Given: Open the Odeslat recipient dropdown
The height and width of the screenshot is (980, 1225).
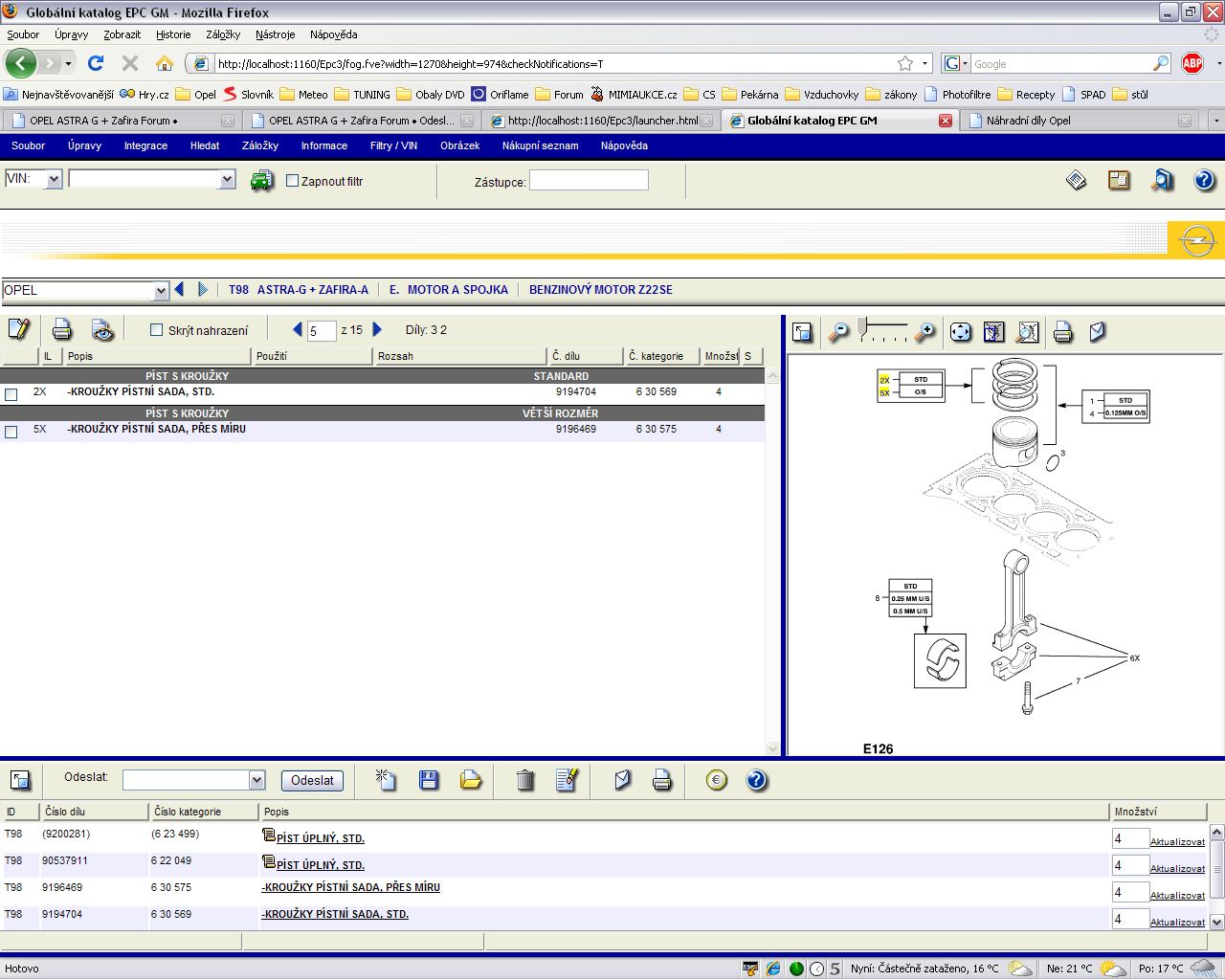Looking at the screenshot, I should coord(256,781).
